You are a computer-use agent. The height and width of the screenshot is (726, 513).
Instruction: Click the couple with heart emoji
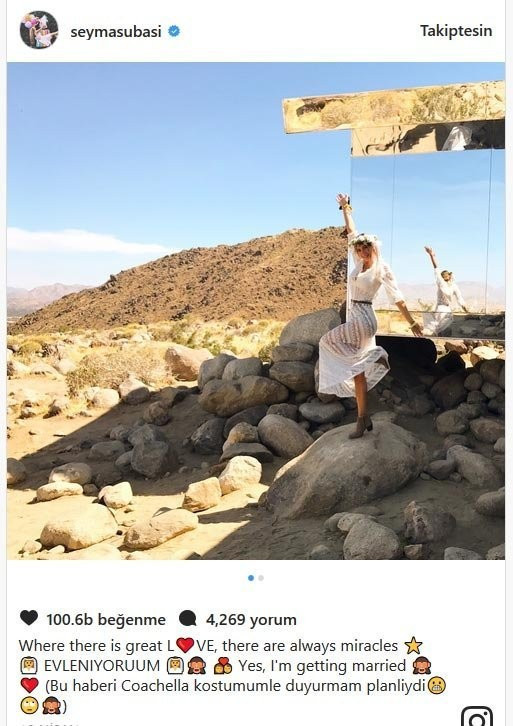click(x=223, y=666)
